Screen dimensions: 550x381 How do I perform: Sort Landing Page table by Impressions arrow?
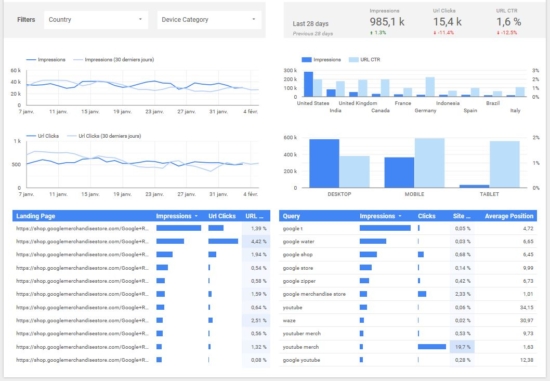tap(196, 216)
